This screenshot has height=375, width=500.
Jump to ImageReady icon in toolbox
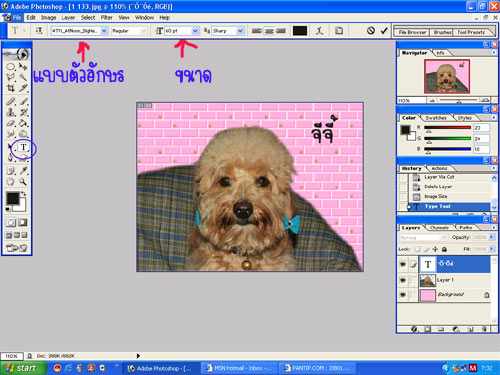pyautogui.click(x=16, y=248)
